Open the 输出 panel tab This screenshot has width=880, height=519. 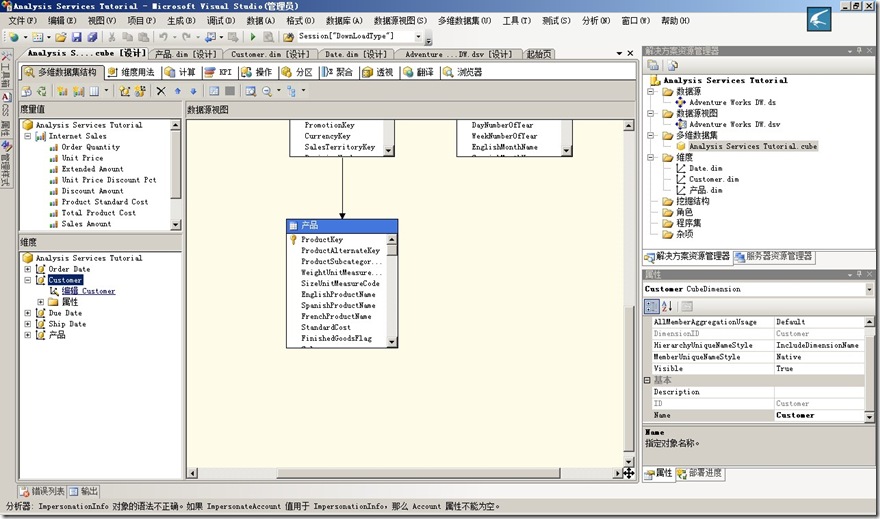(84, 492)
